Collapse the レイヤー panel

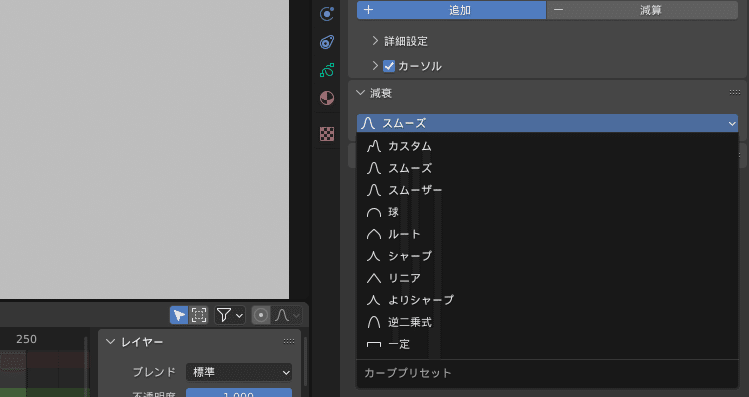tap(110, 342)
